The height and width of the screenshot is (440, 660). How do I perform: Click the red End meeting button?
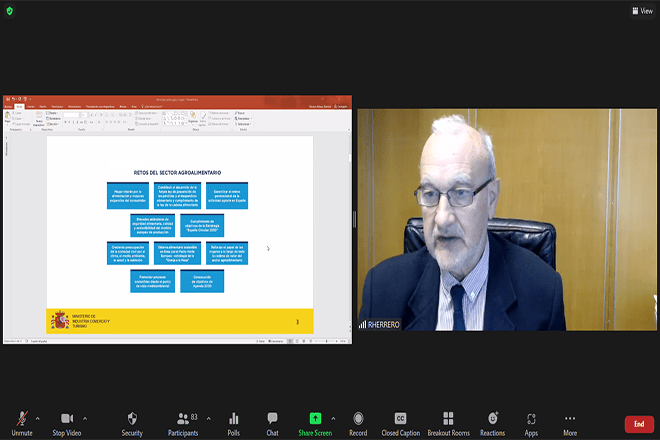pyautogui.click(x=639, y=424)
